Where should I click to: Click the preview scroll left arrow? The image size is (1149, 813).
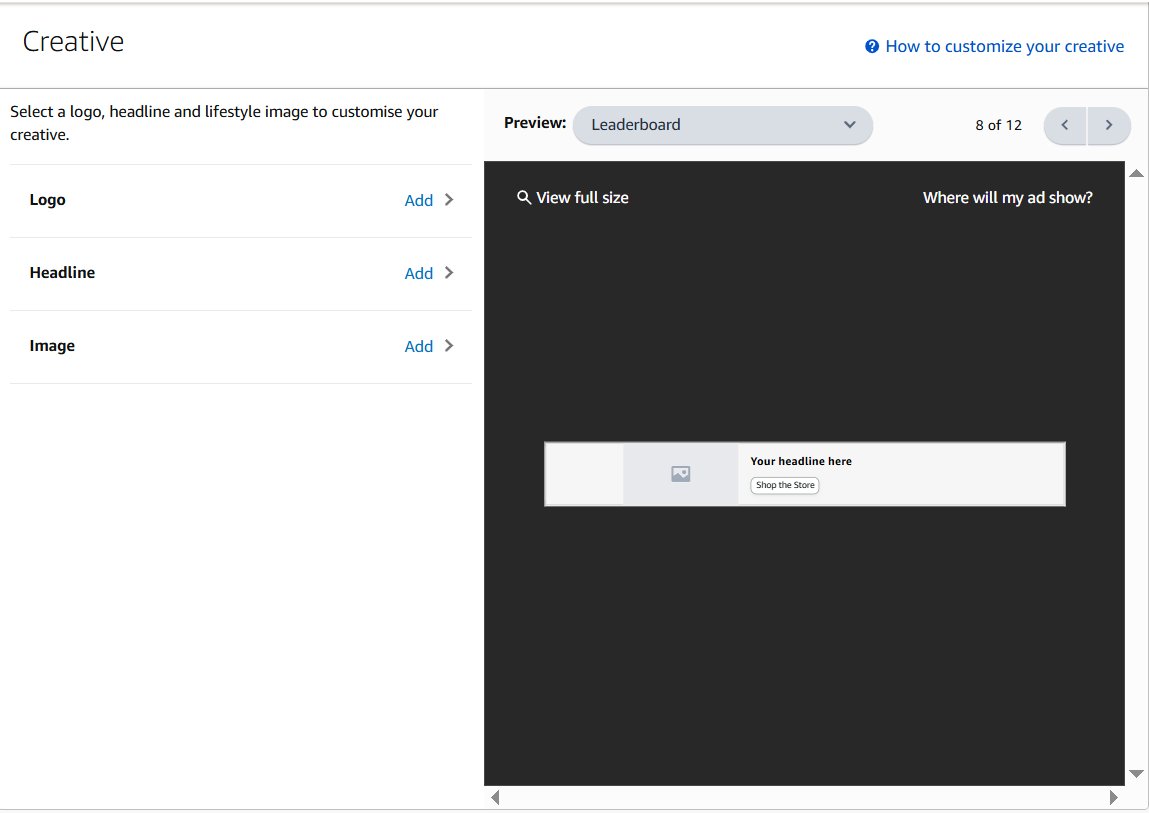pos(494,797)
